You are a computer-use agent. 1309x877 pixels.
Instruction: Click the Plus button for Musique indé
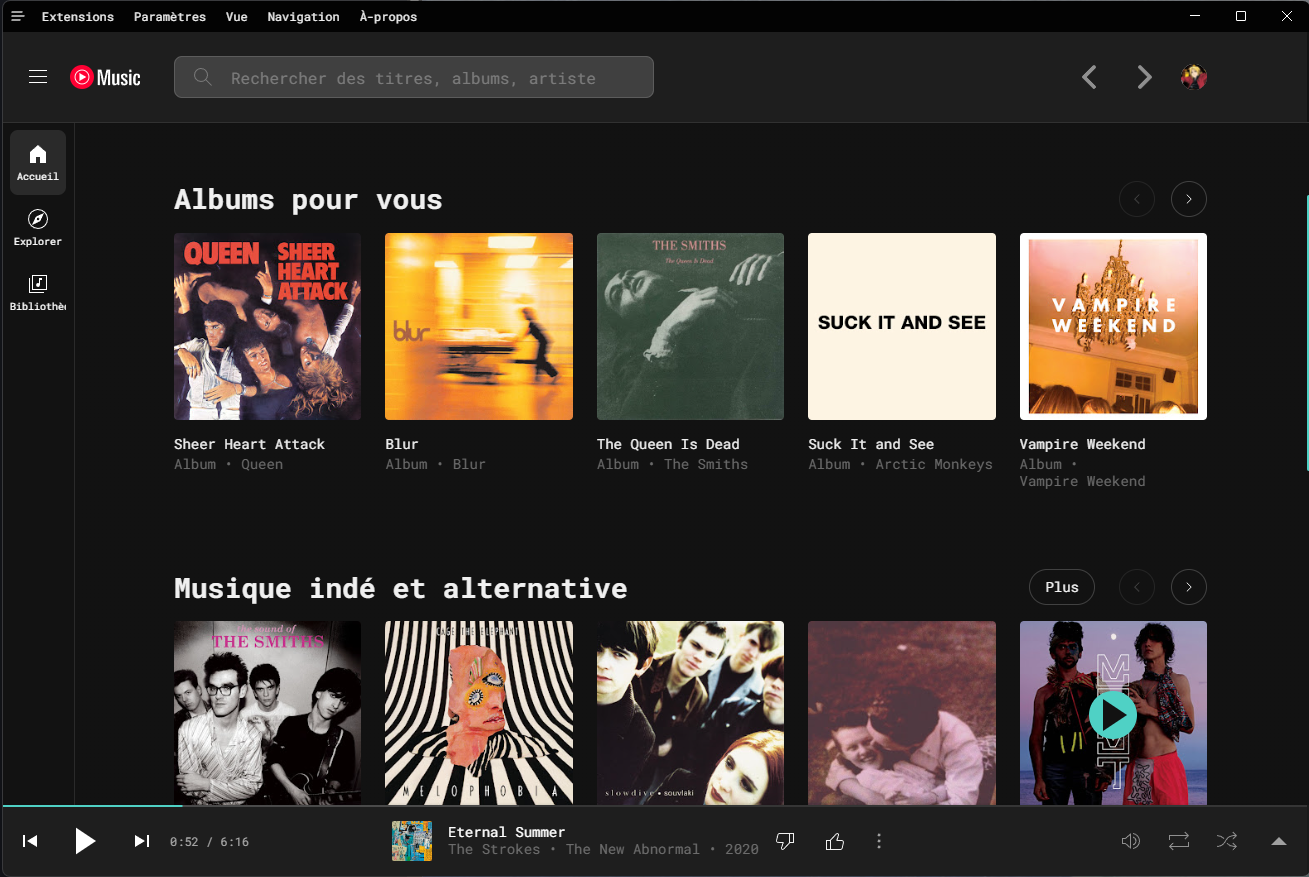[1062, 587]
